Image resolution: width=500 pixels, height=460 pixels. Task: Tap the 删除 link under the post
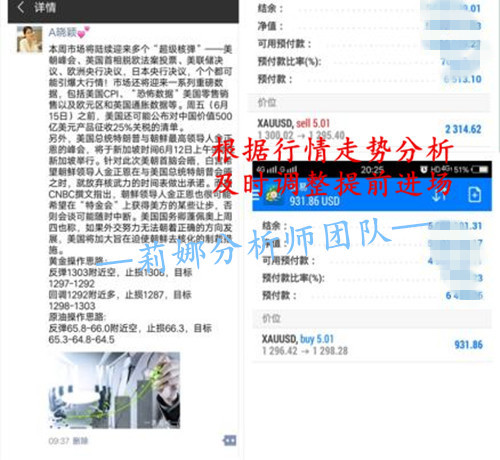[80, 441]
